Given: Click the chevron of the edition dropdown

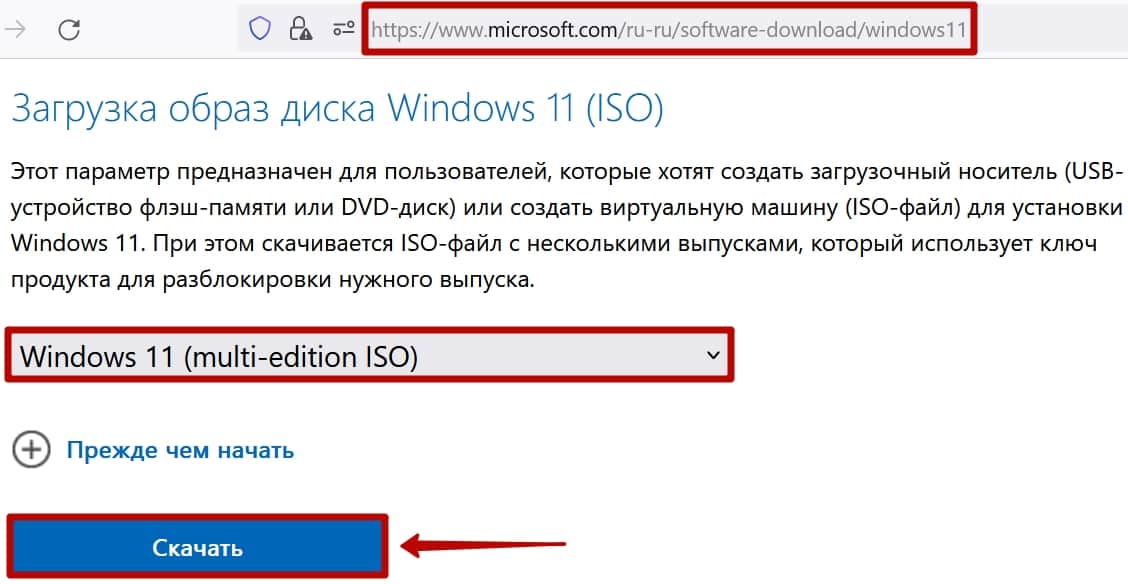Looking at the screenshot, I should 712,354.
